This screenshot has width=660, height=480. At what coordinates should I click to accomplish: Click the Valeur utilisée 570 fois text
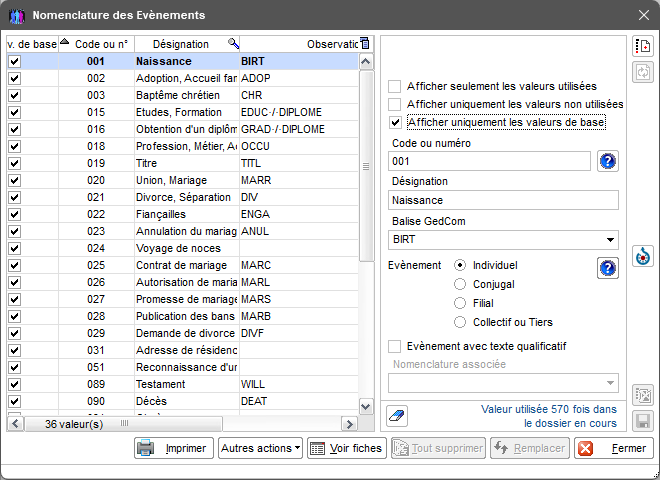pos(549,416)
